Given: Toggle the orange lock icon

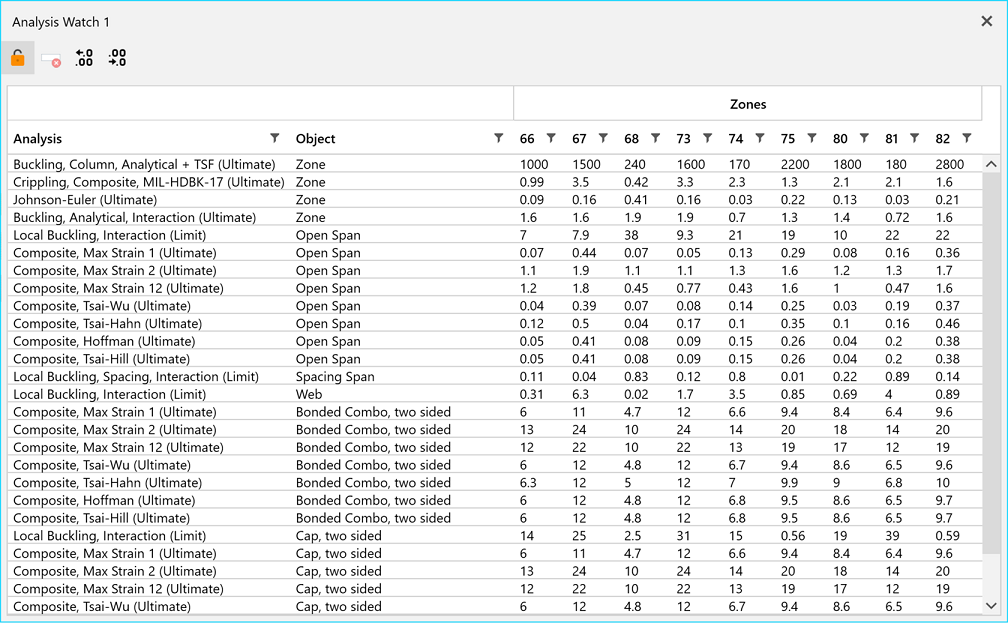Looking at the screenshot, I should pyautogui.click(x=17, y=59).
